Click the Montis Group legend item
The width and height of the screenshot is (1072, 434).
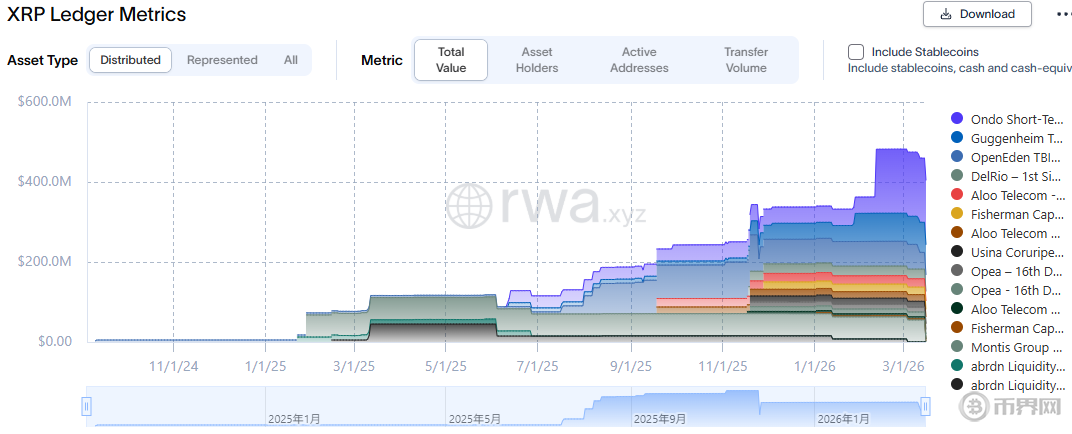tap(1008, 347)
